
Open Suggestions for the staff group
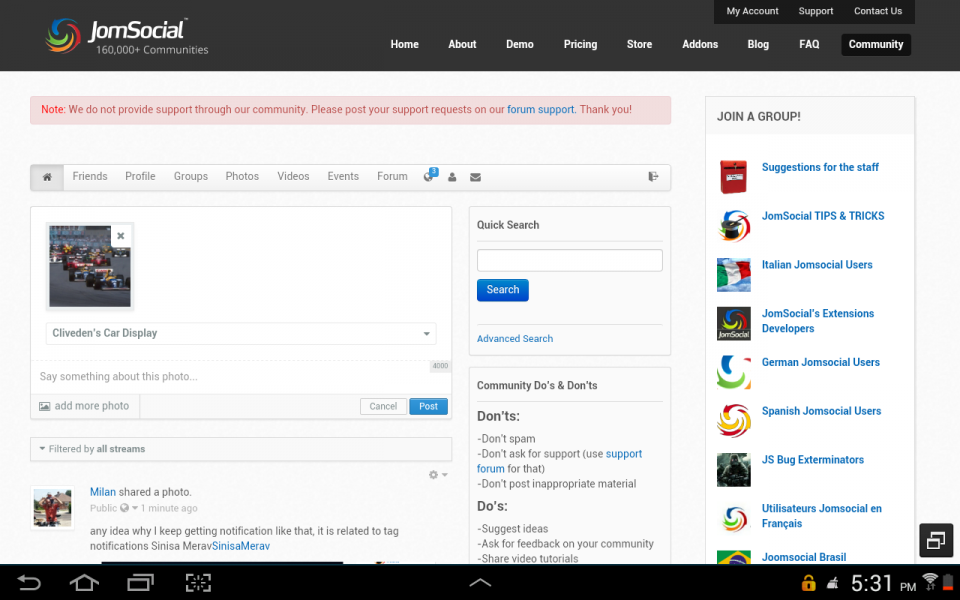[x=820, y=167]
